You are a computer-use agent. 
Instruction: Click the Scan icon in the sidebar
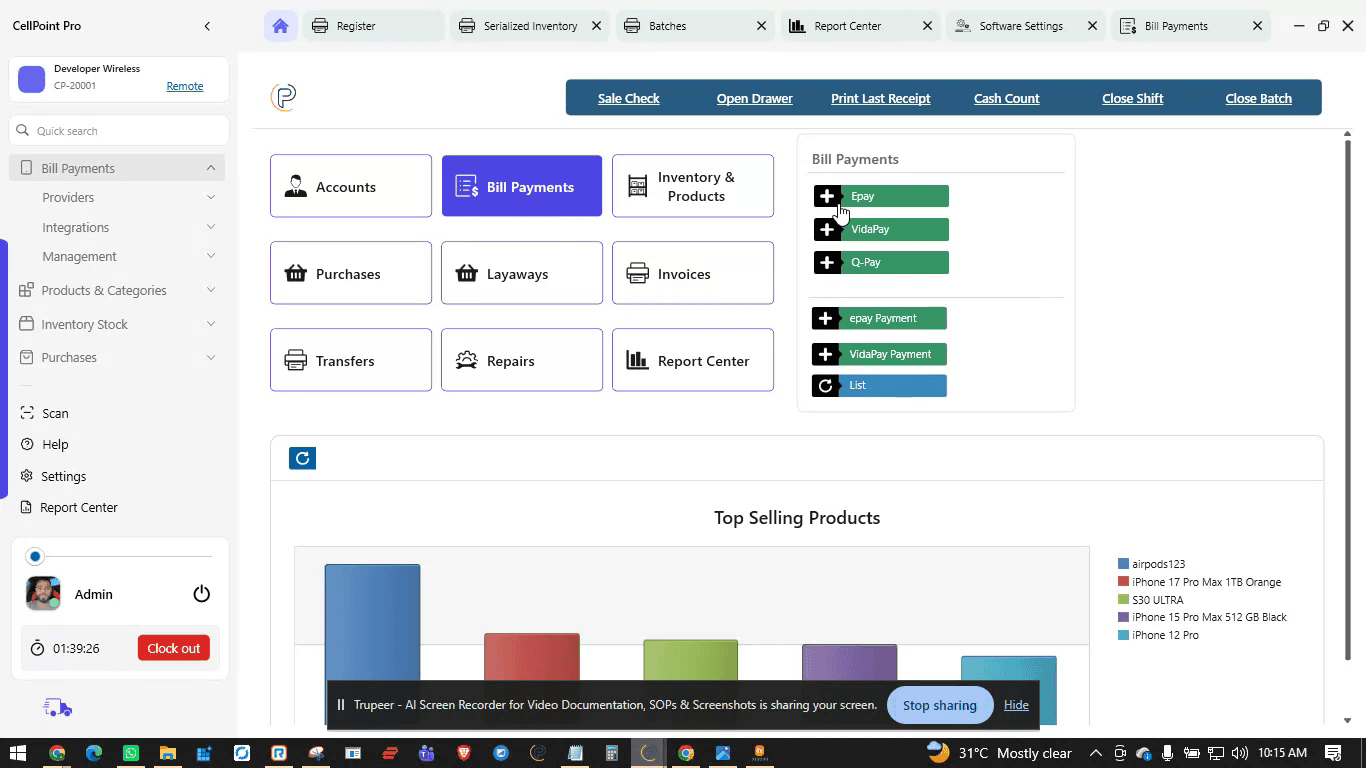click(x=27, y=413)
